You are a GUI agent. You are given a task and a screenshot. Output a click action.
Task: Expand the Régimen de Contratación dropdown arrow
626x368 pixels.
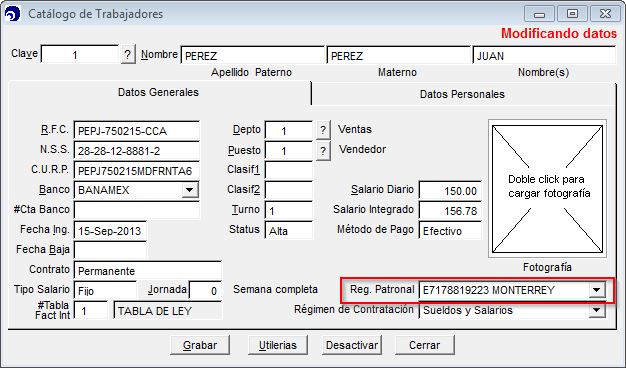tap(597, 310)
